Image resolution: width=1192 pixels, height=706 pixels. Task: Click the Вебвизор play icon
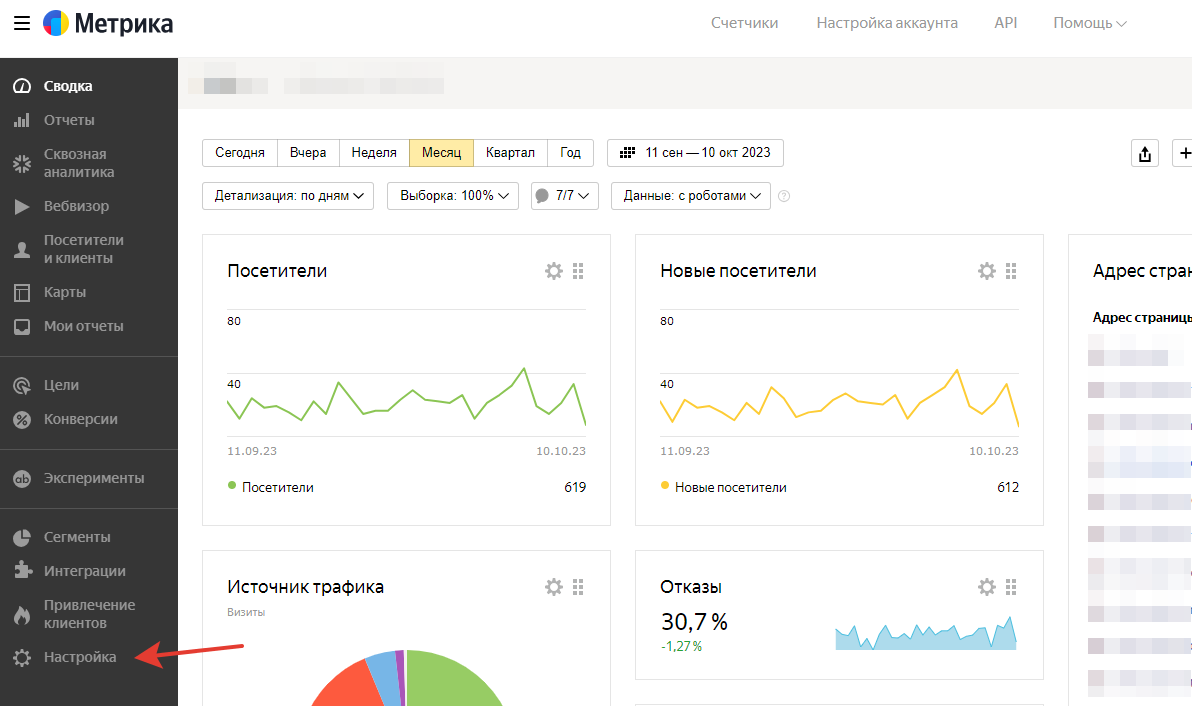22,206
